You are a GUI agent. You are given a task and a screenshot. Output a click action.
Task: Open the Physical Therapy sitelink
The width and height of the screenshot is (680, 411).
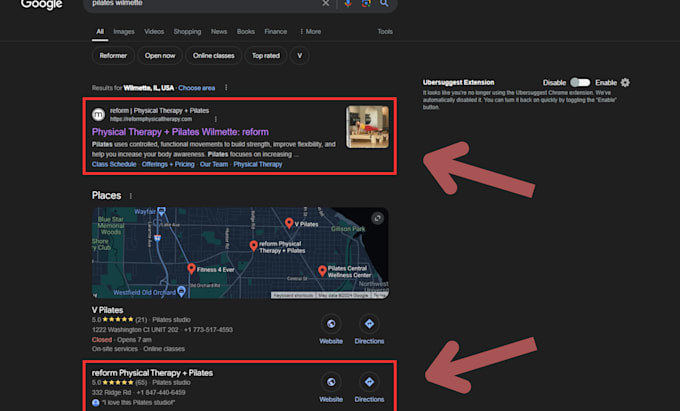click(258, 164)
